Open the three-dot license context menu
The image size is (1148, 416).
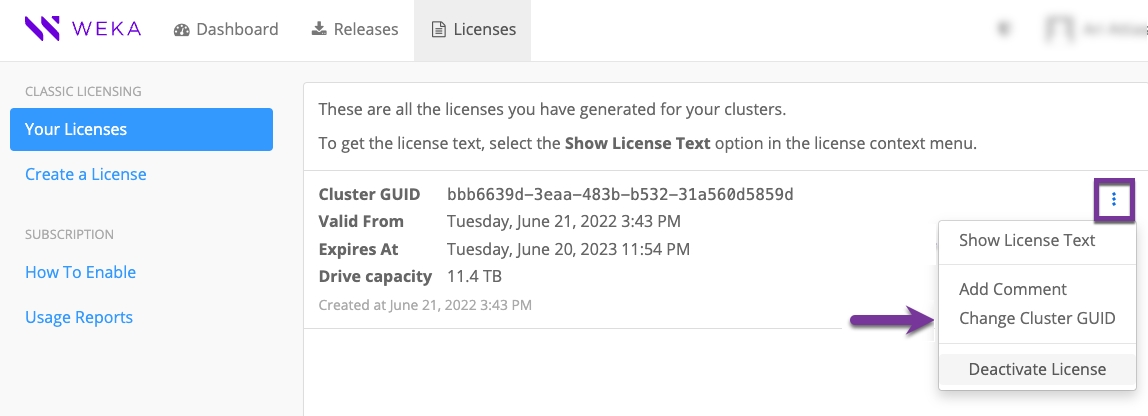[x=1114, y=199]
